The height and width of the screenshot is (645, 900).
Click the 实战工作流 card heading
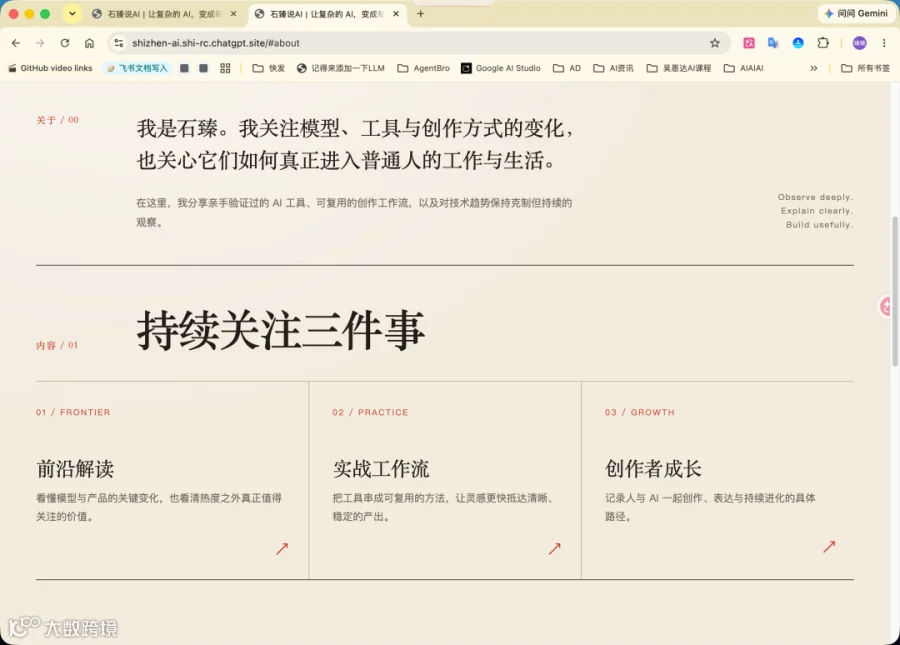[381, 469]
